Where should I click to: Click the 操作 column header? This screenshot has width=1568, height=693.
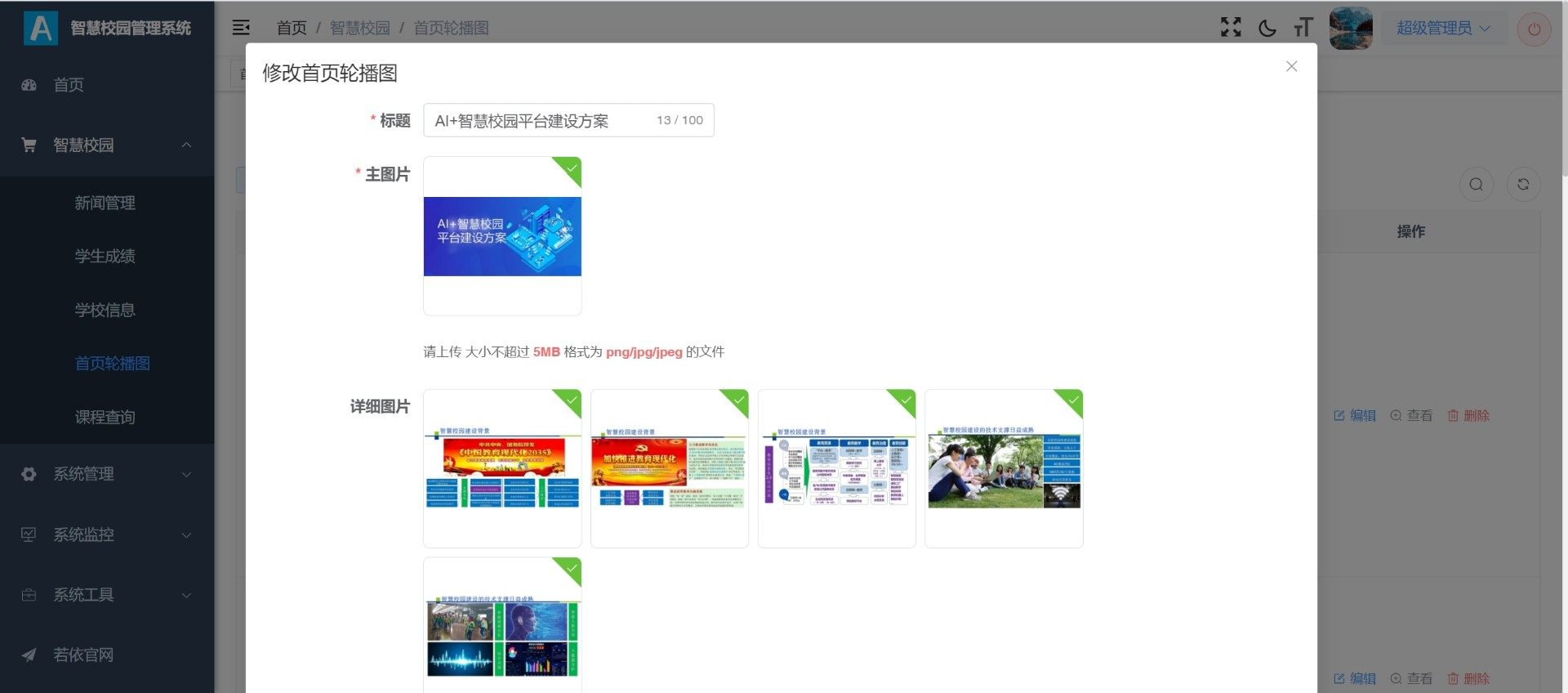tap(1410, 231)
